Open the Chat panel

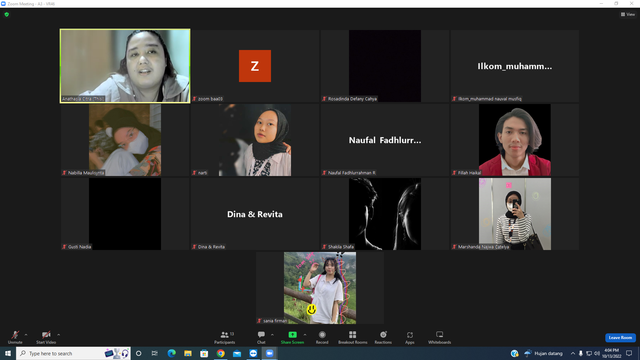coord(261,337)
